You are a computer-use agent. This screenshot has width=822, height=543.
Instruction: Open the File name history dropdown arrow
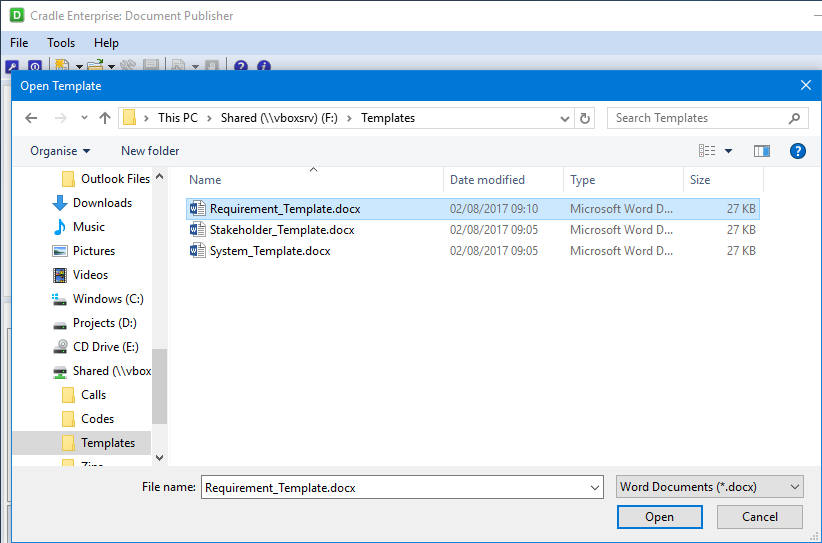(594, 487)
